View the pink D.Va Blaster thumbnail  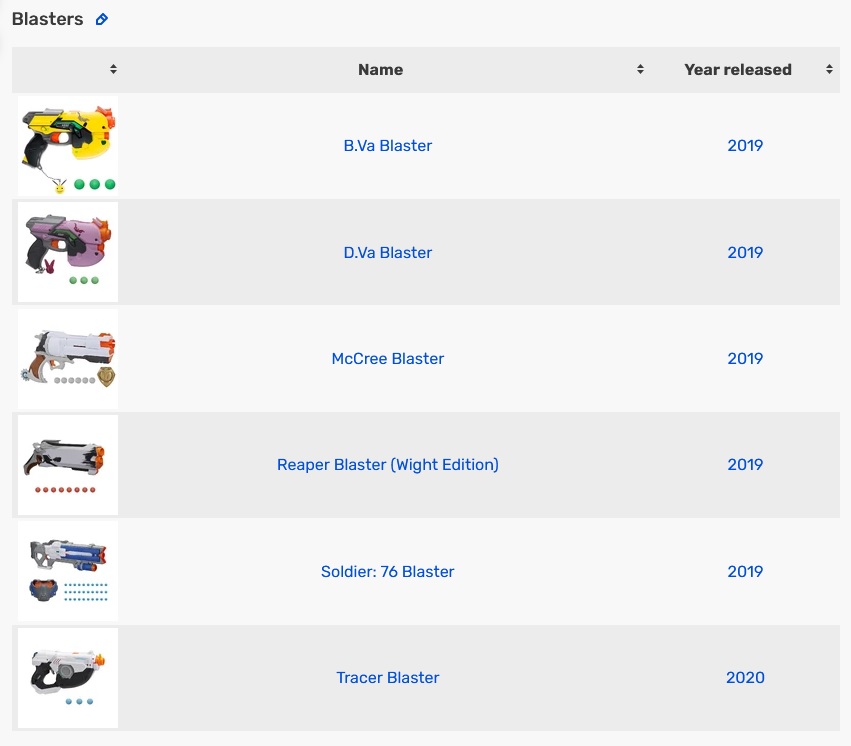coord(68,252)
